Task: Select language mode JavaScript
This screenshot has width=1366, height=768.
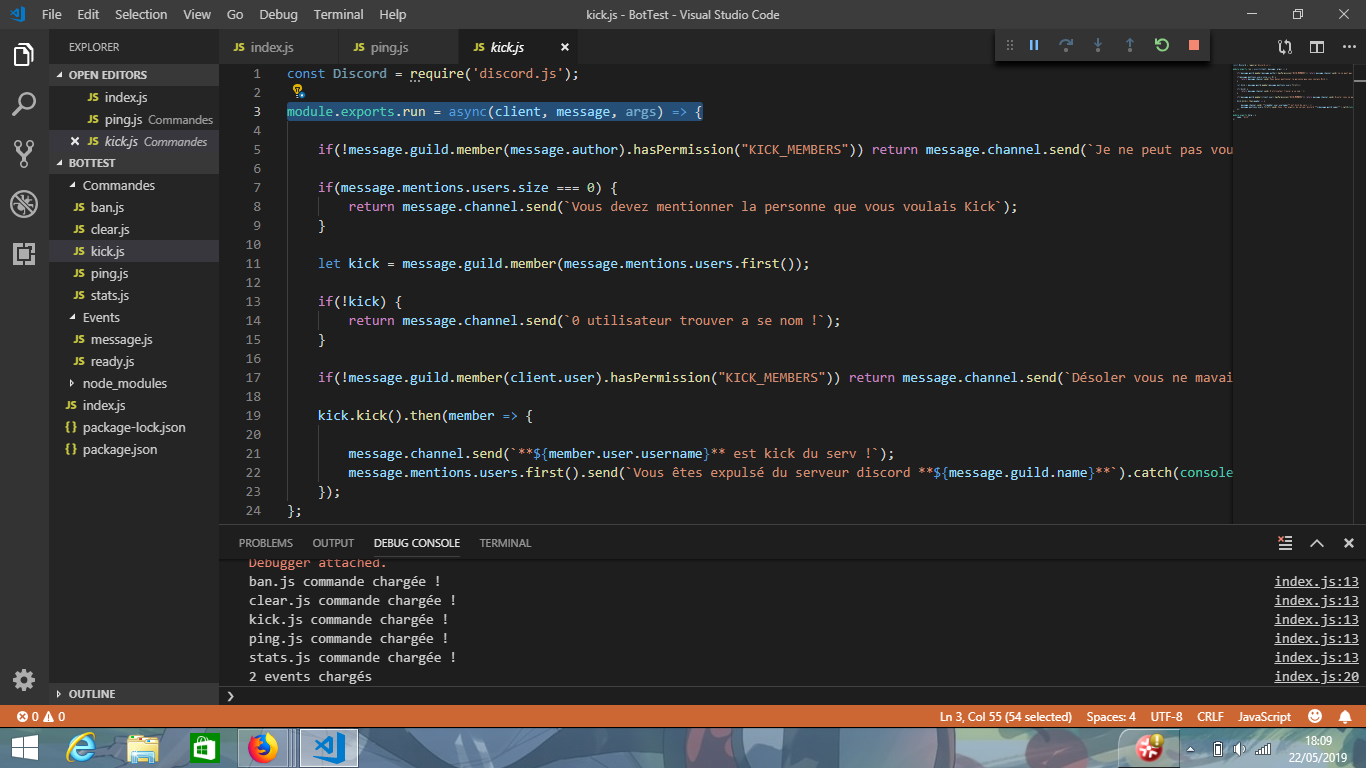Action: [1264, 716]
